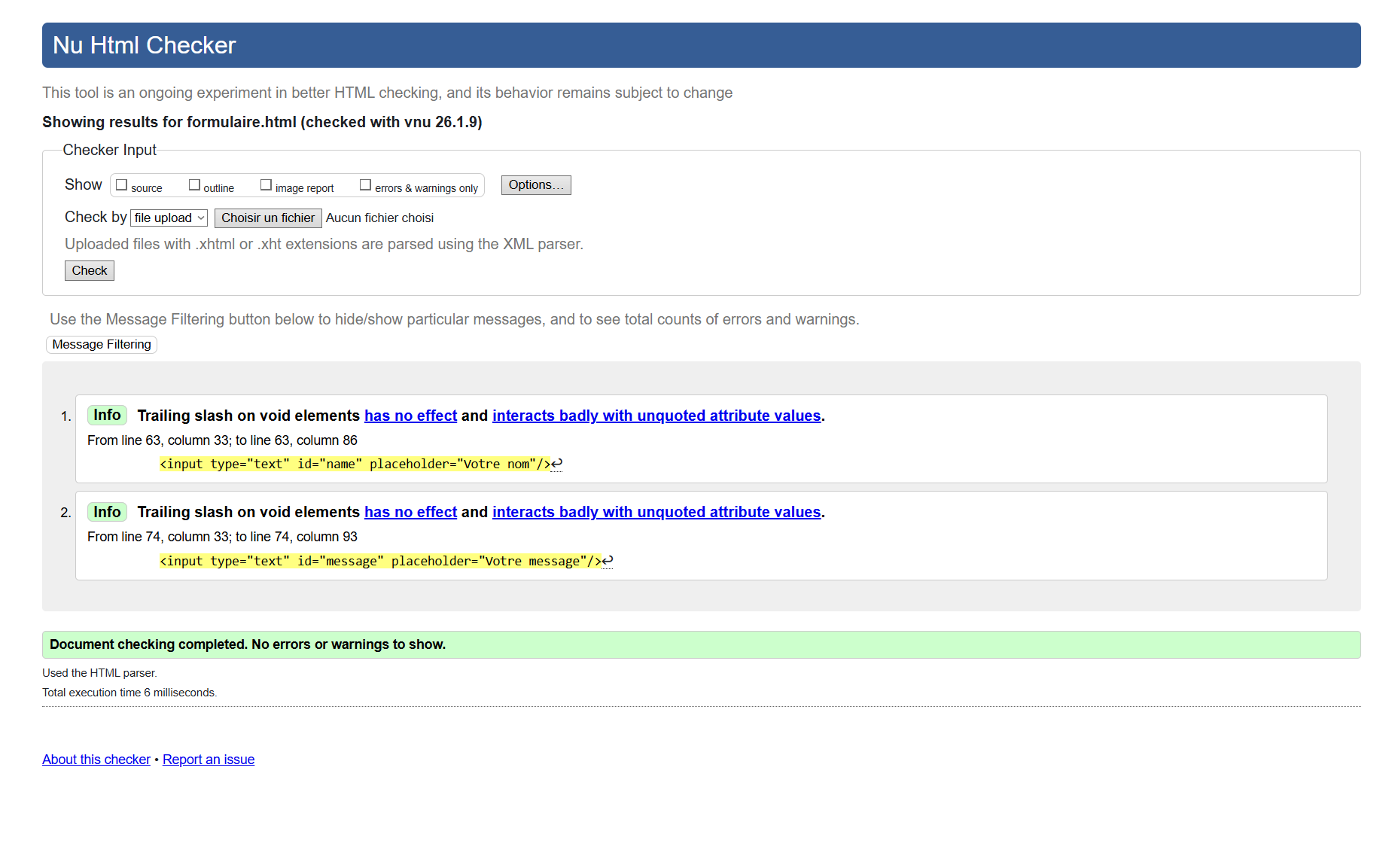Toggle the image report checkbox
Screen dimensions: 1389x868
coord(266,185)
